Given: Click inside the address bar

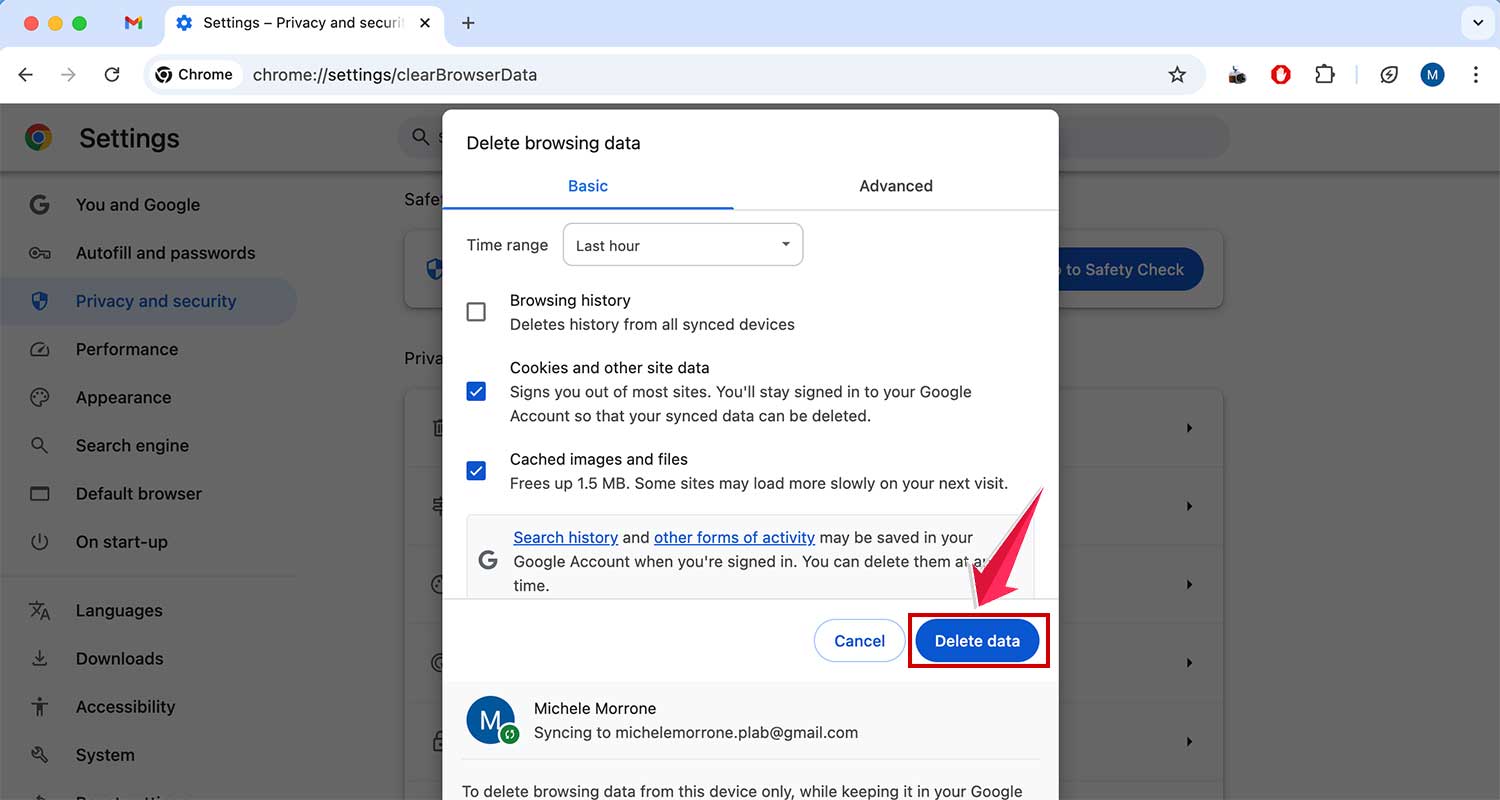Looking at the screenshot, I should (500, 74).
